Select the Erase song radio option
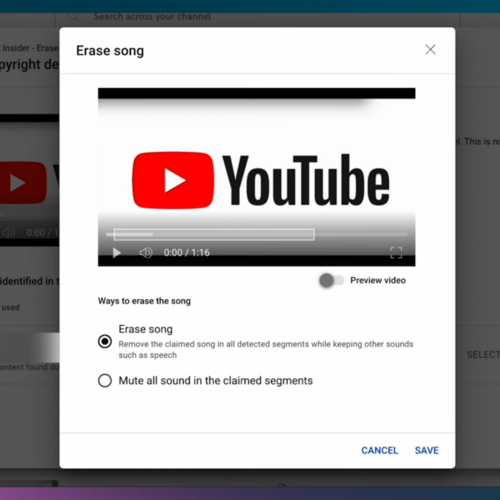Viewport: 500px width, 500px height. (105, 341)
